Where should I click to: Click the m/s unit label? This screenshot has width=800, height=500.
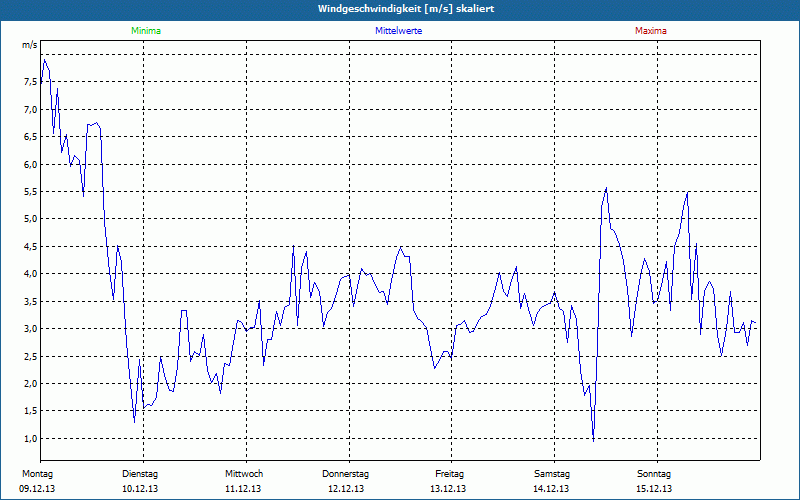[30, 44]
